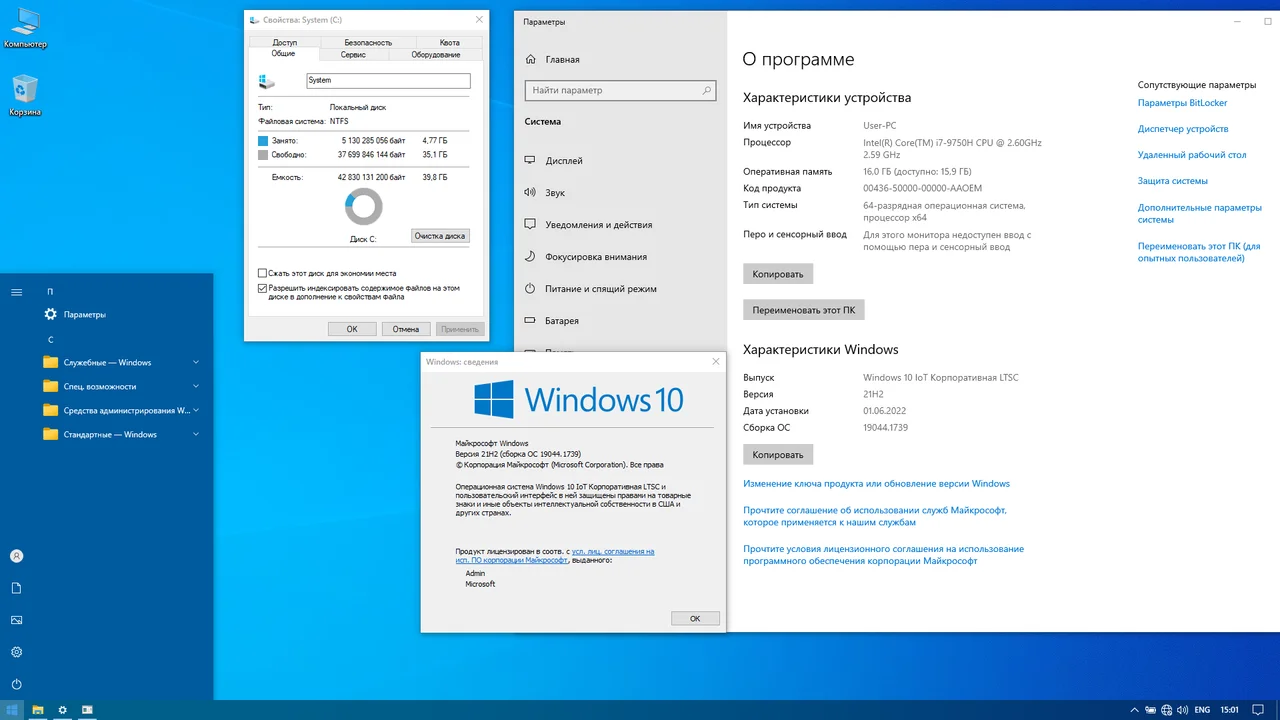Image resolution: width=1280 pixels, height=720 pixels.
Task: Open Параметры BitLocker link
Action: (1182, 103)
